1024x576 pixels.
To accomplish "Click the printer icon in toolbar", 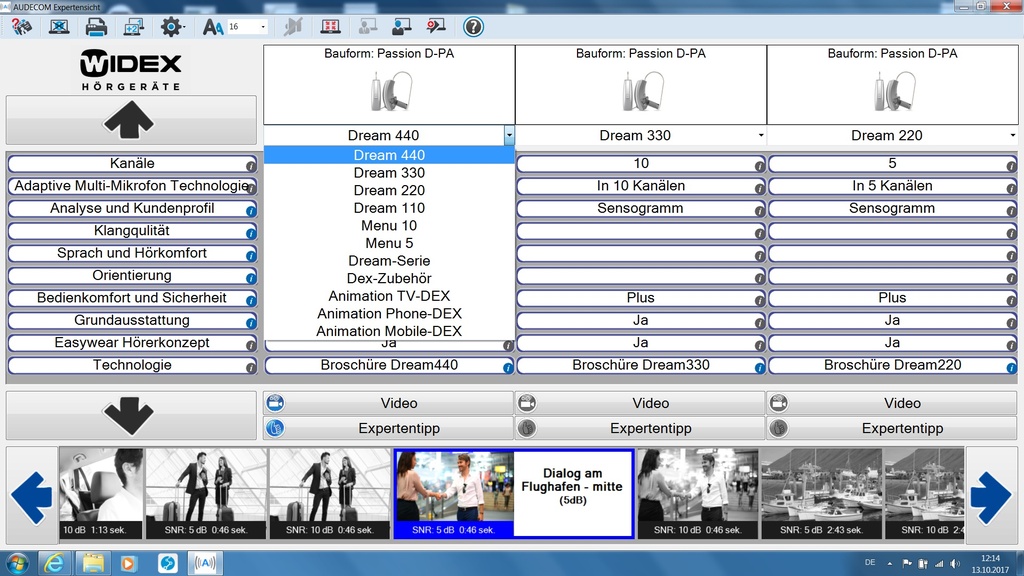I will 96,27.
